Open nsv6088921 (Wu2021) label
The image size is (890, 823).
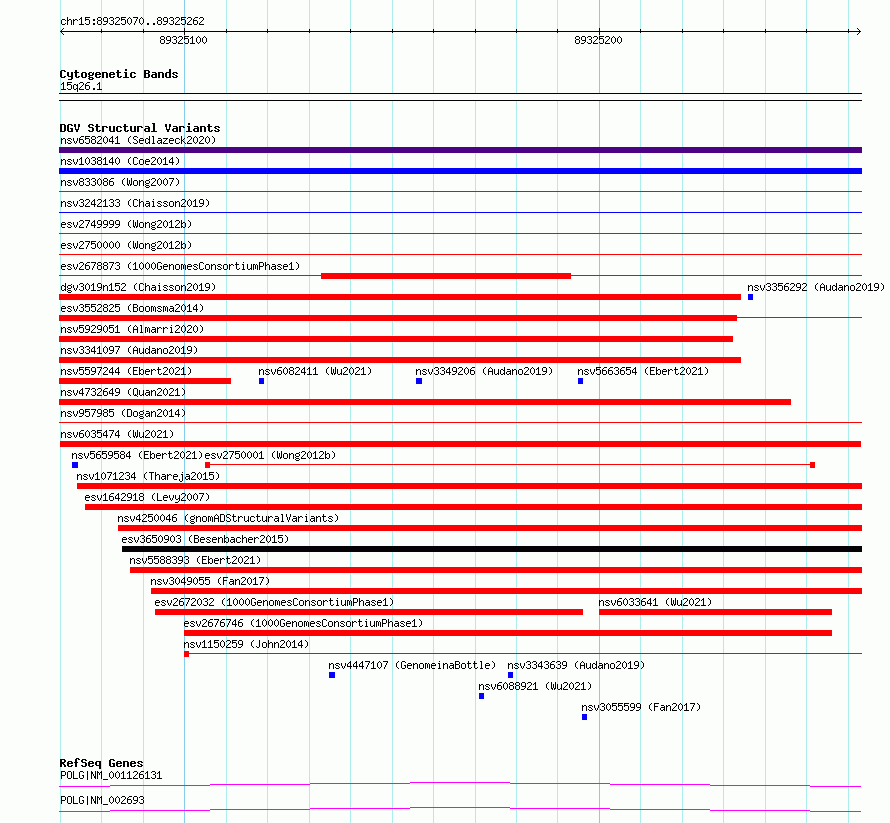[535, 686]
